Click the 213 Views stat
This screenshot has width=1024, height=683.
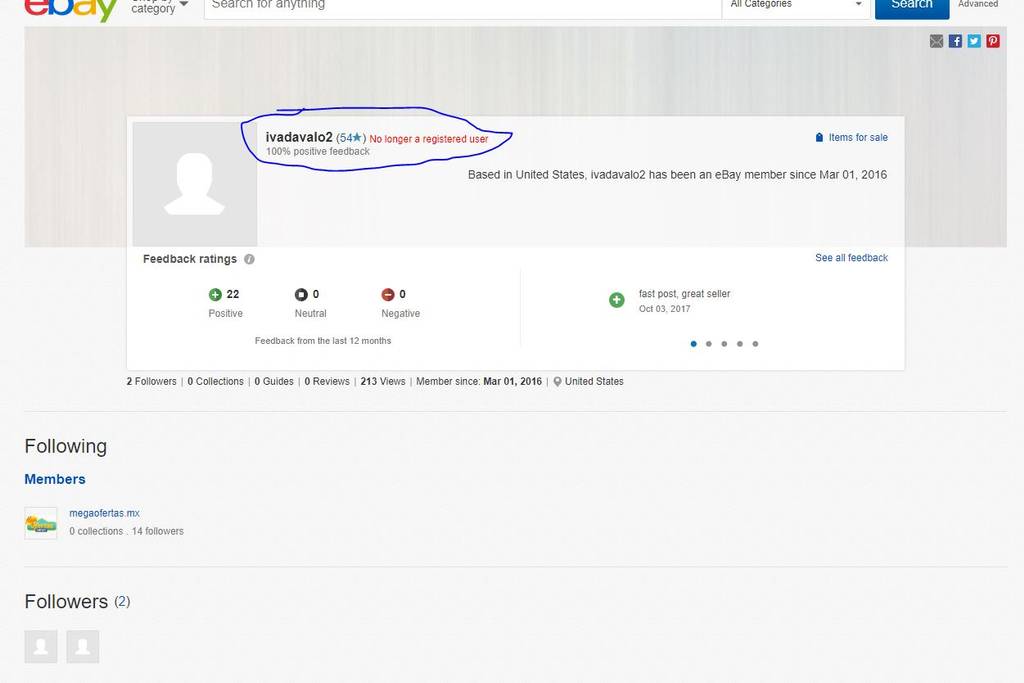click(383, 381)
